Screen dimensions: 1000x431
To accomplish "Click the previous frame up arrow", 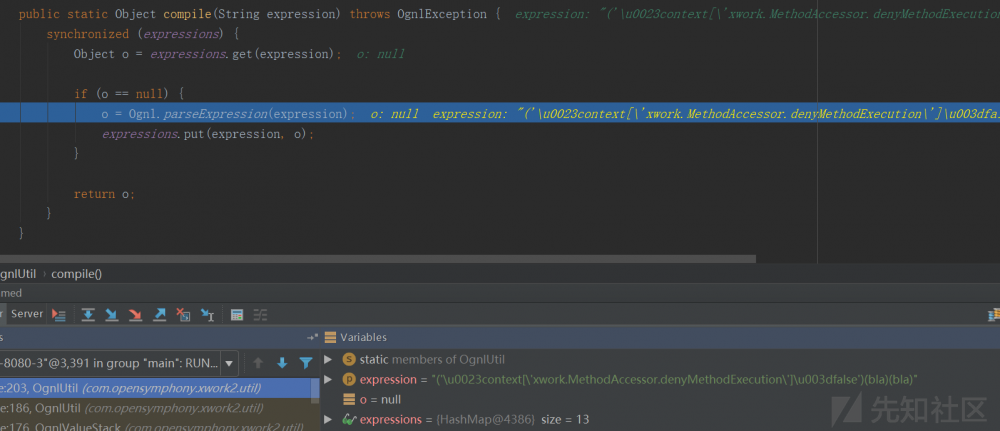I will click(258, 363).
